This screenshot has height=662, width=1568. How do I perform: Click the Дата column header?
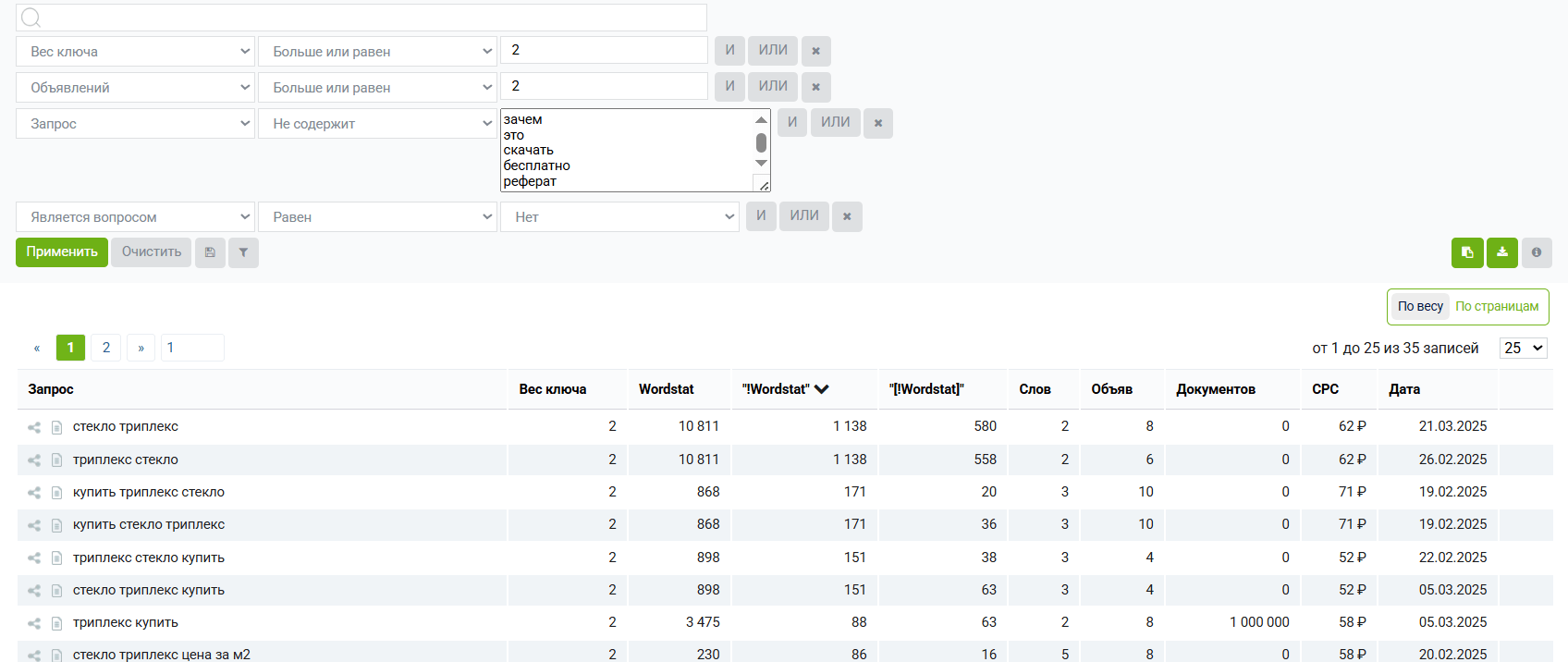[x=1403, y=389]
